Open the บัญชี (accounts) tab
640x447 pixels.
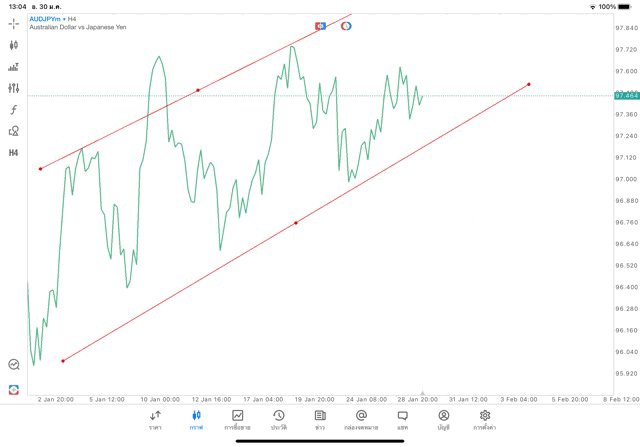(443, 419)
